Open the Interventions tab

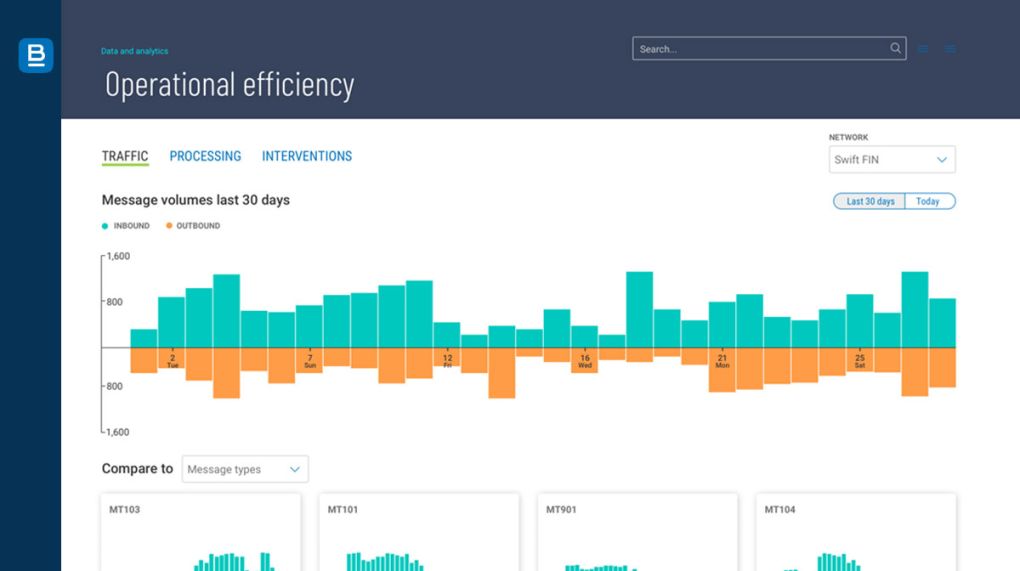[x=307, y=156]
